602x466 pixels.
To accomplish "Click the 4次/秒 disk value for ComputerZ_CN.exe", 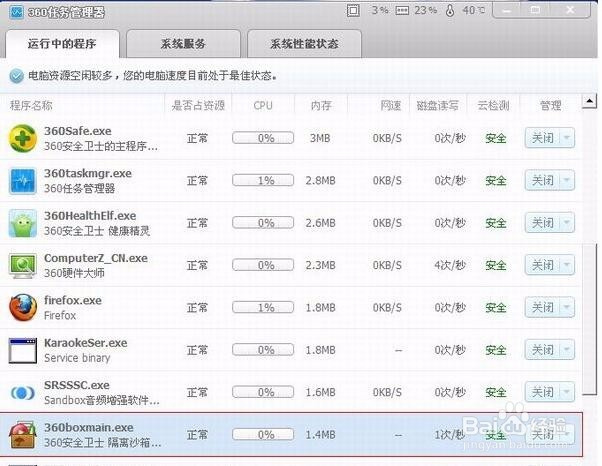I will pos(450,265).
